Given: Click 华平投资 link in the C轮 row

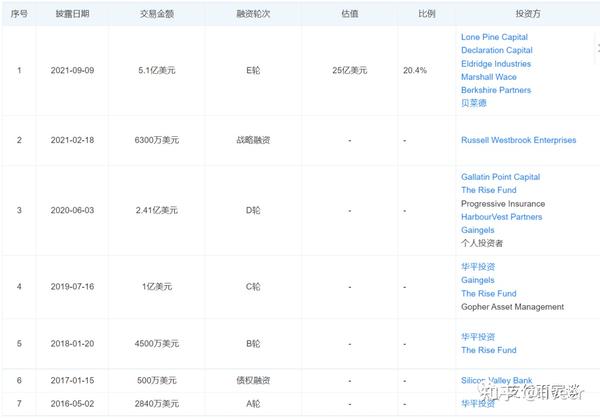Looking at the screenshot, I should tap(478, 266).
